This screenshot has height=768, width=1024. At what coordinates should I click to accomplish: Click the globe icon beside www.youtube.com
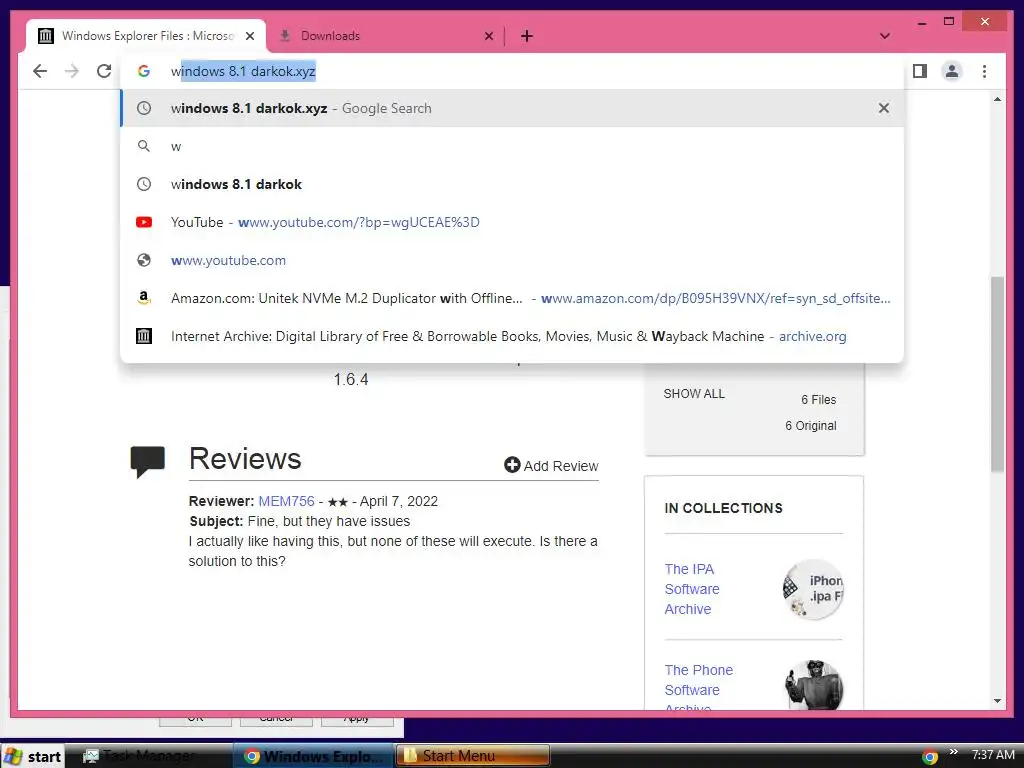(x=144, y=260)
